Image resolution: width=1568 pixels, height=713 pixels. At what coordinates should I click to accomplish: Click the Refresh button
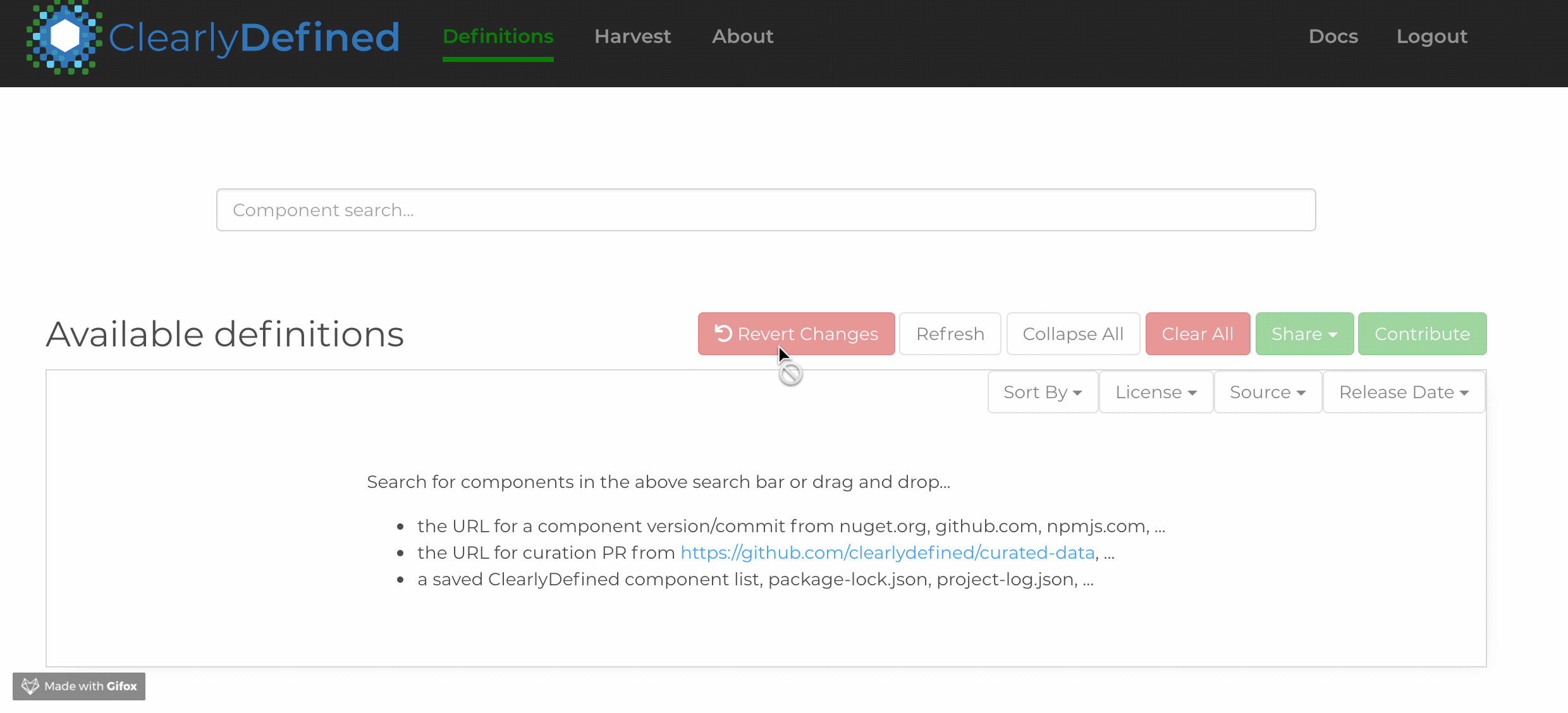tap(950, 334)
